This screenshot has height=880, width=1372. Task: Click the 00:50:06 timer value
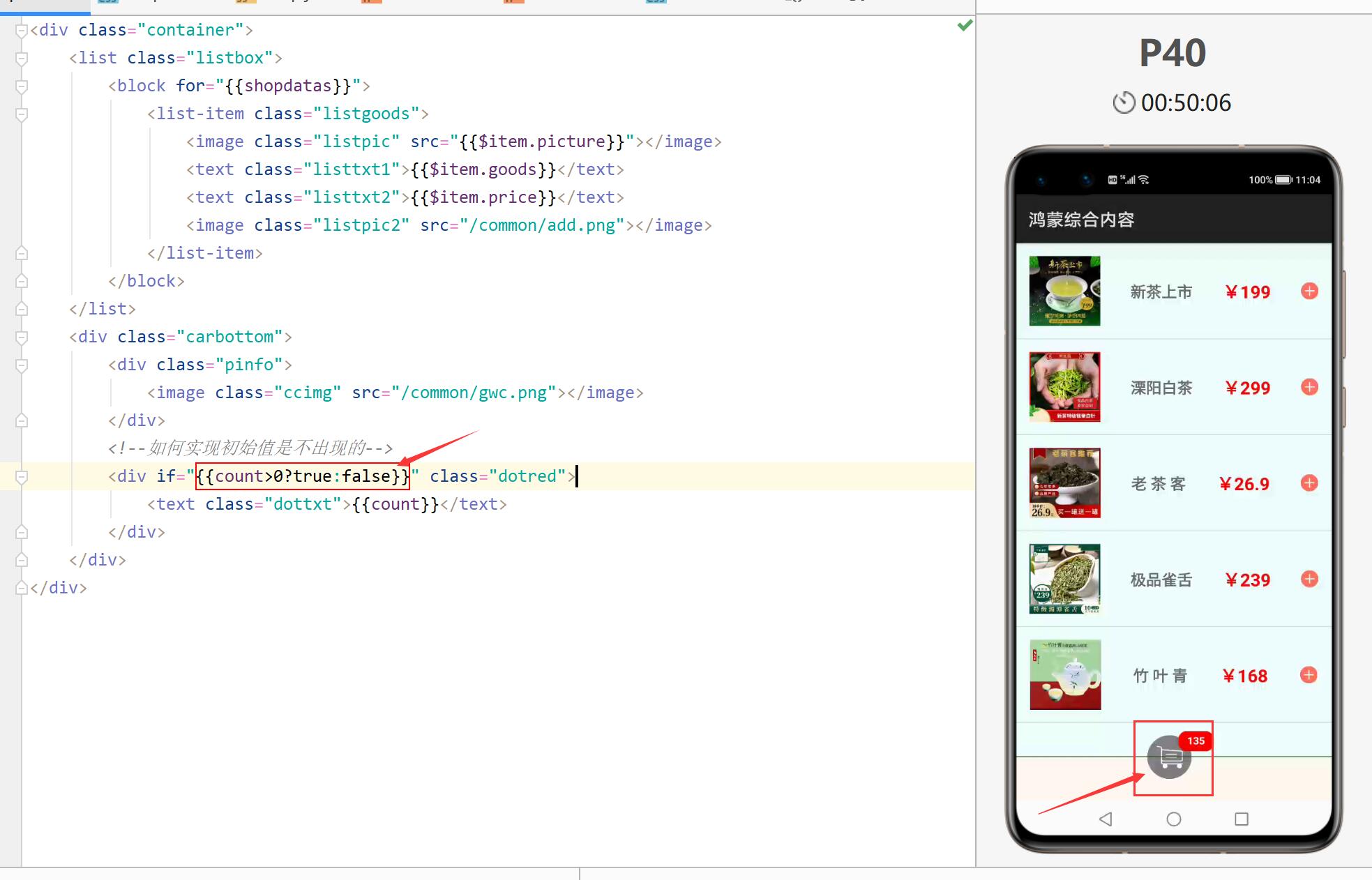(1186, 103)
